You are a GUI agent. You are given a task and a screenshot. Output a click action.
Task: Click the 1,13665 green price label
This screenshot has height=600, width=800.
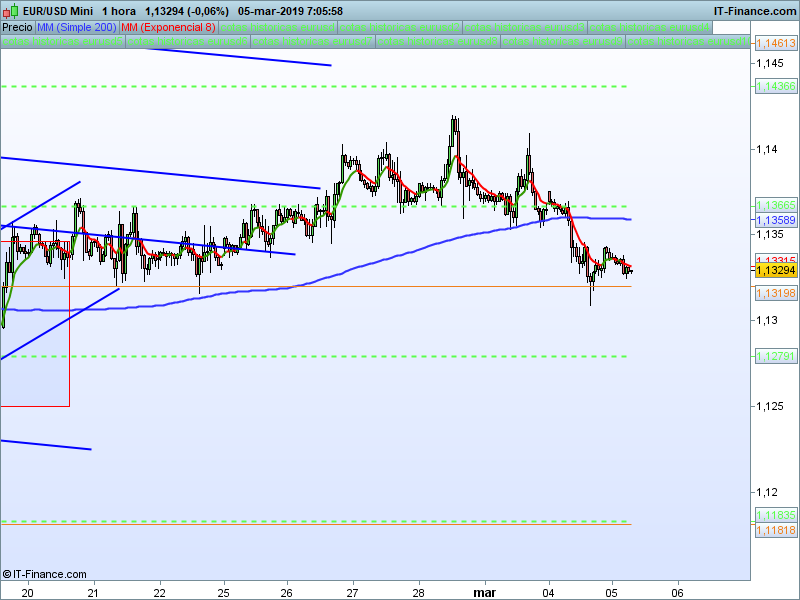click(x=776, y=205)
